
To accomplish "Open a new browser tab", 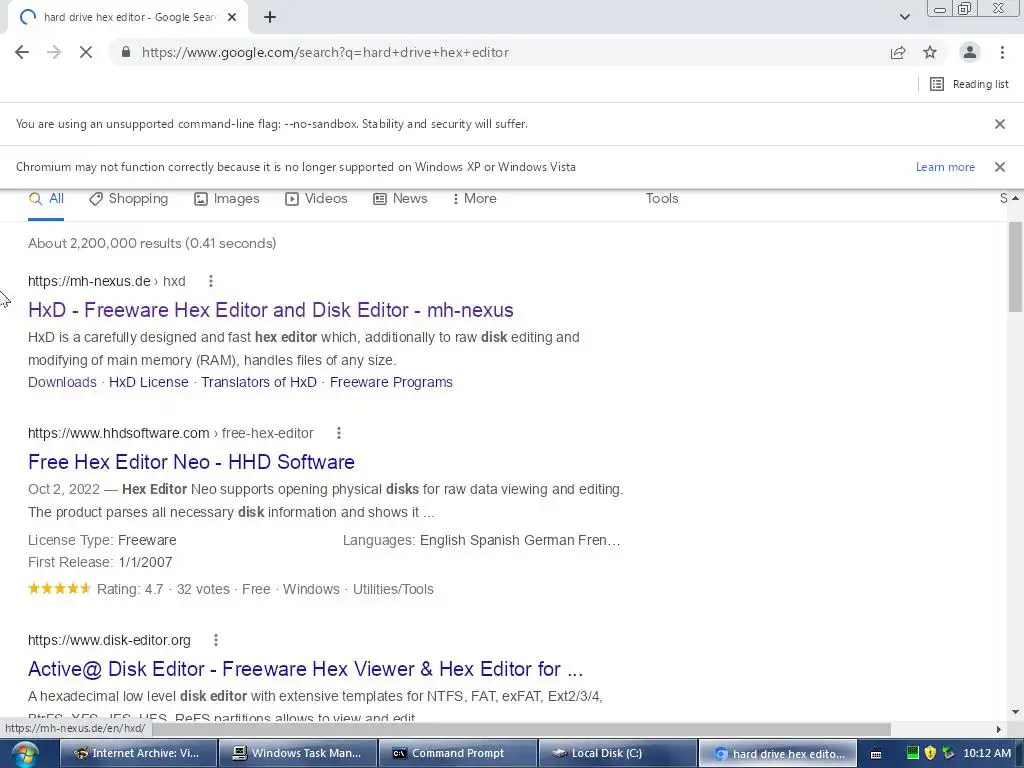I will pyautogui.click(x=270, y=18).
